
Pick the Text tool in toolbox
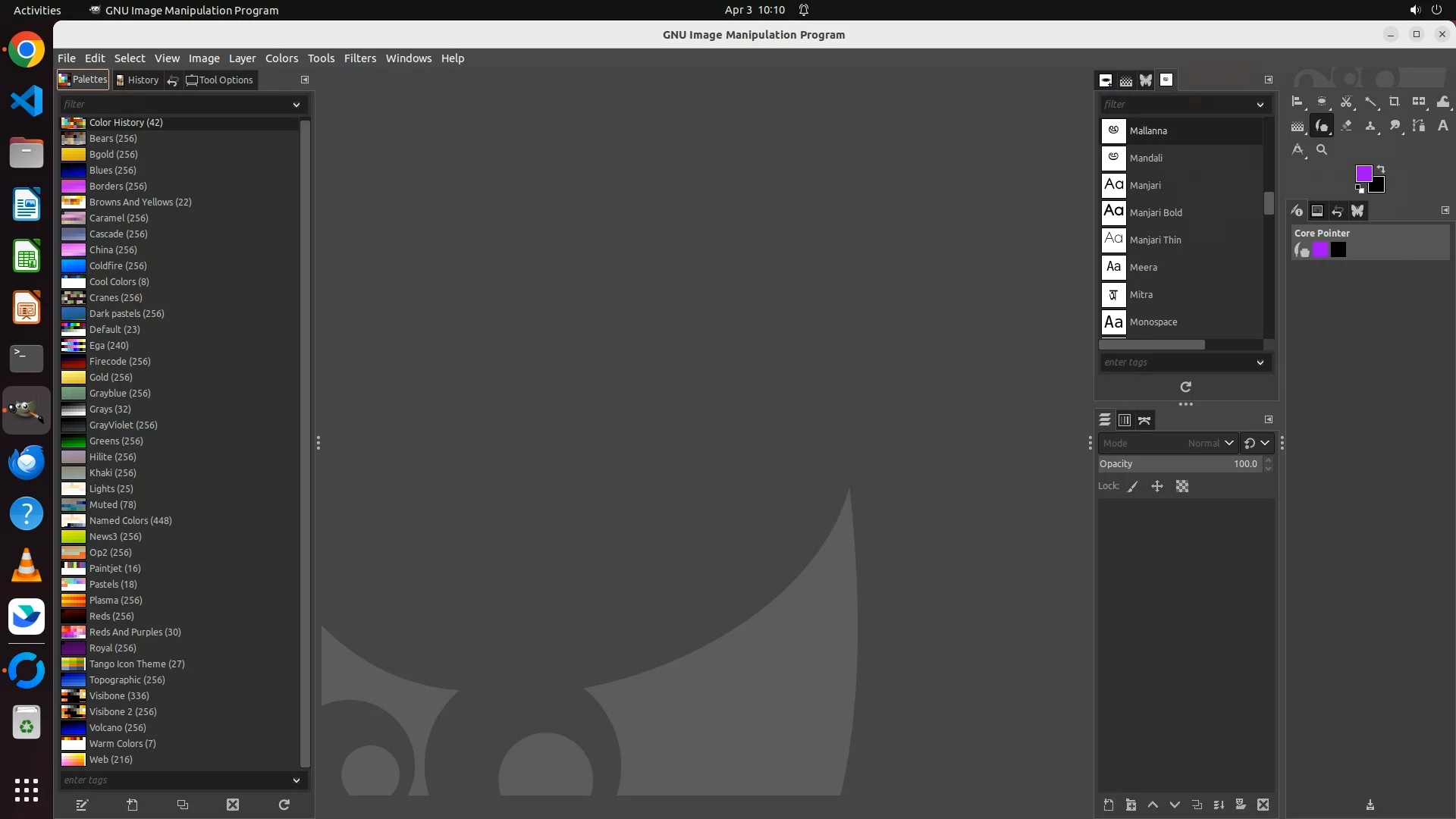coord(1442,126)
